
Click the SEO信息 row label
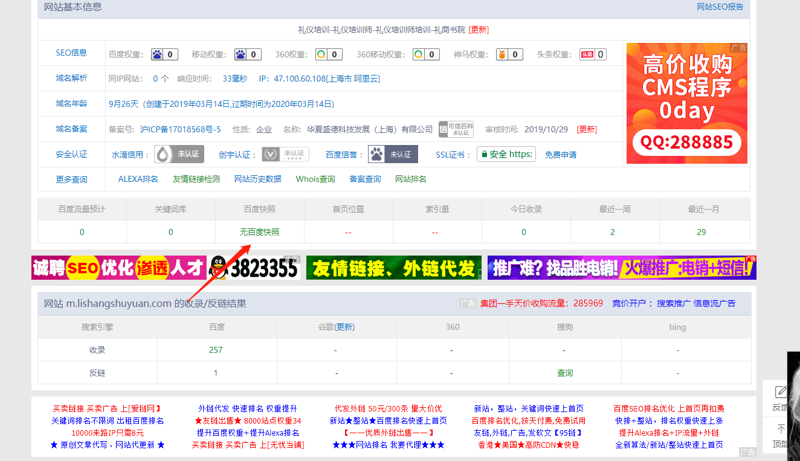click(x=71, y=53)
